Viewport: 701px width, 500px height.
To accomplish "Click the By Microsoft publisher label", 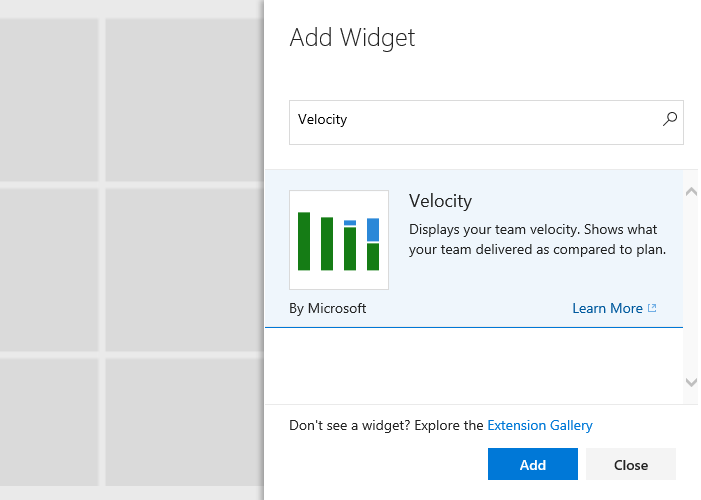I will click(328, 309).
